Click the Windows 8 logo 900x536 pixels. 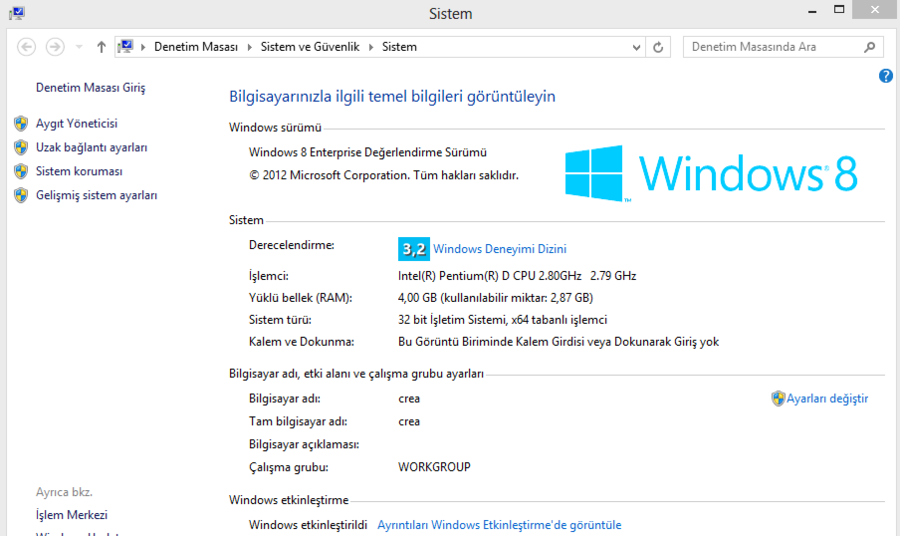coord(711,173)
